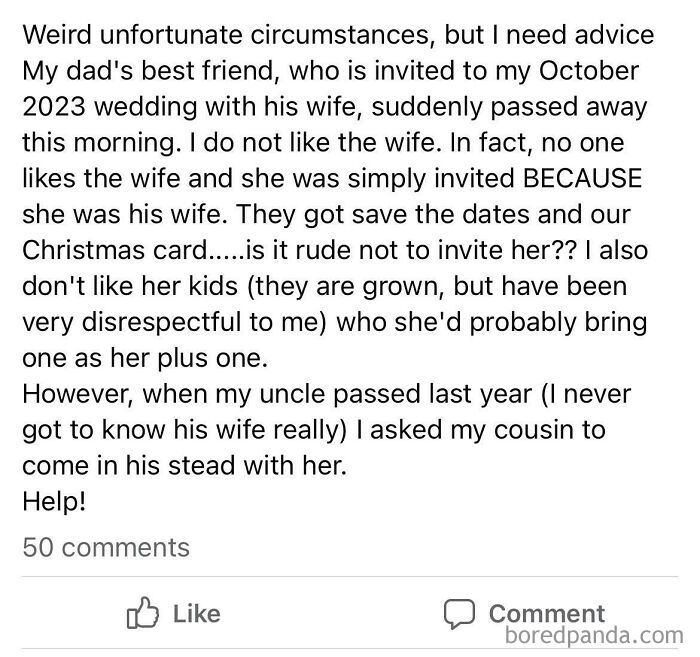Click the line starting with 'However, when my uncle'
The width and height of the screenshot is (700, 657).
click(x=327, y=394)
